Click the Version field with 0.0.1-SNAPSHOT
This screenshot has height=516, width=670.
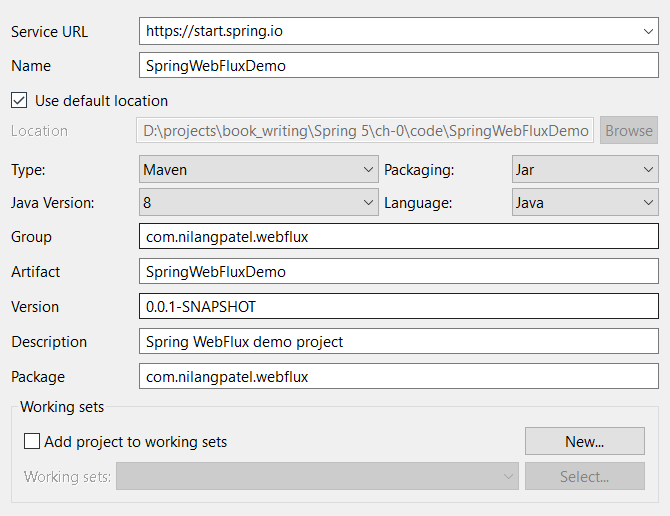tap(398, 307)
